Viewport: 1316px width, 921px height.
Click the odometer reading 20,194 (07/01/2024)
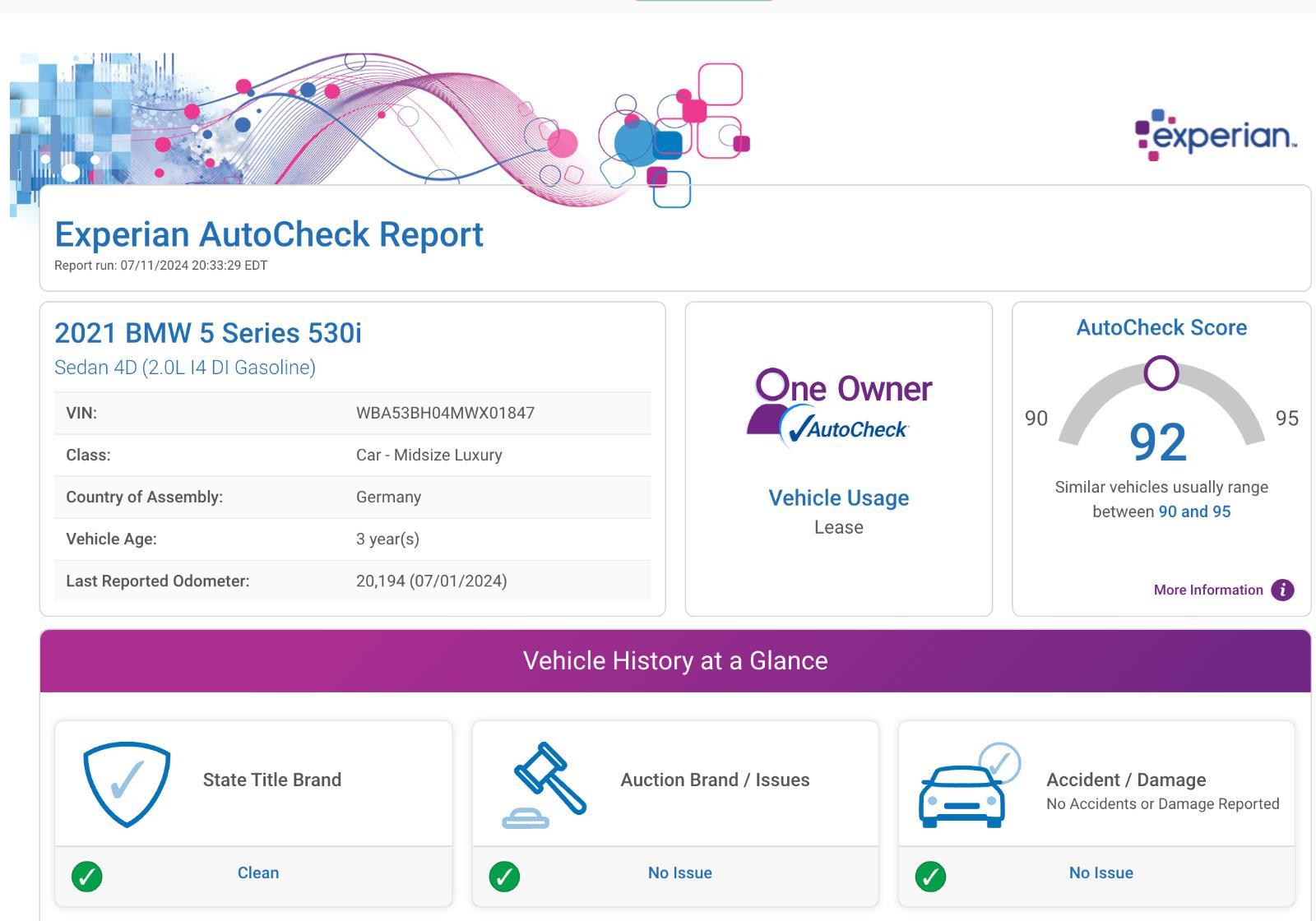(432, 581)
